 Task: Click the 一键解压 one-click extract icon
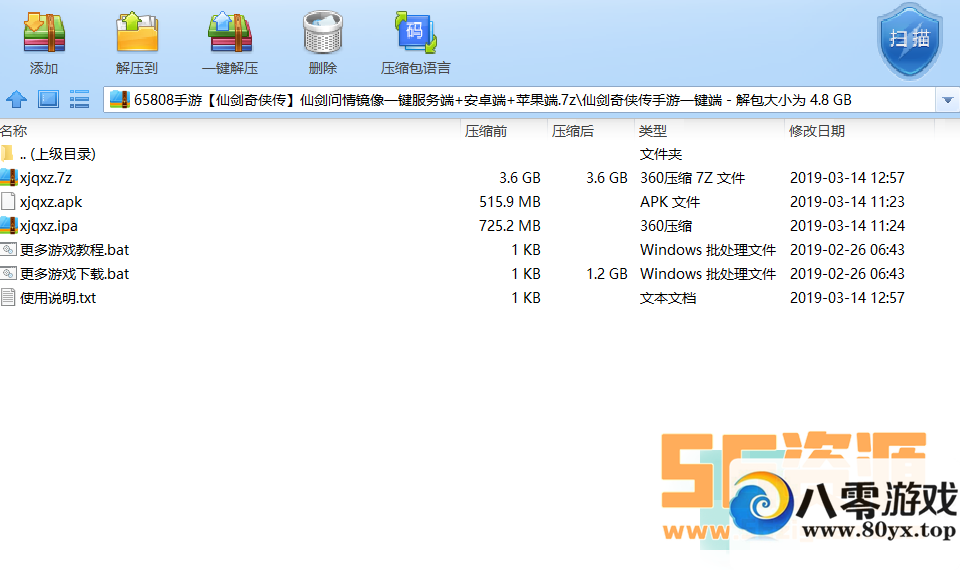(x=230, y=33)
